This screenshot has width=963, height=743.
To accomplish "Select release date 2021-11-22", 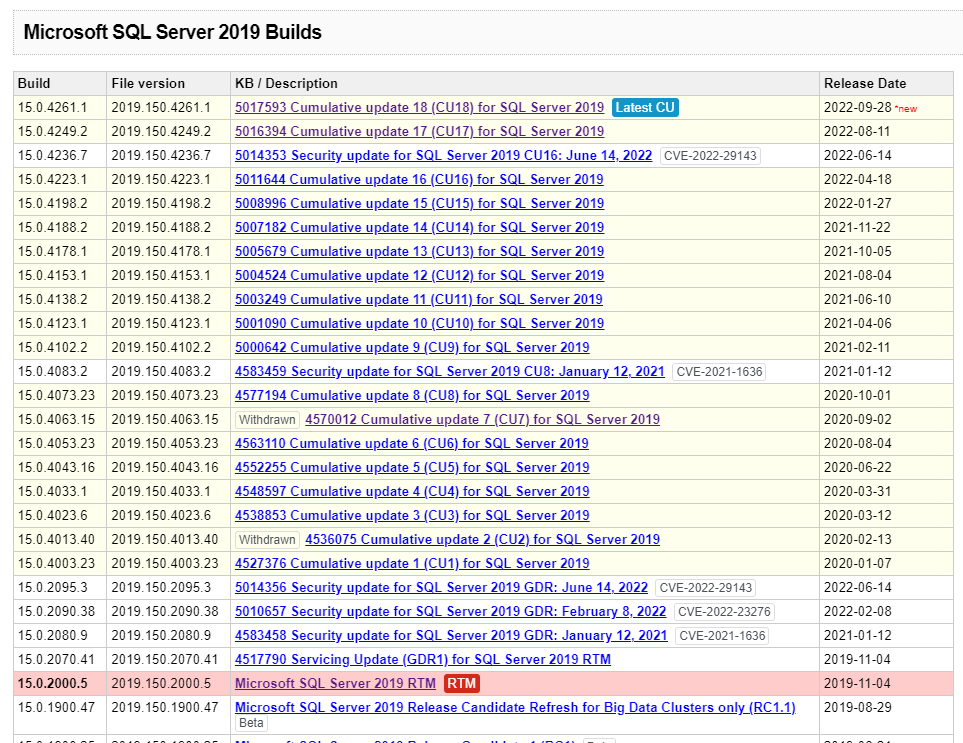I will pyautogui.click(x=857, y=227).
